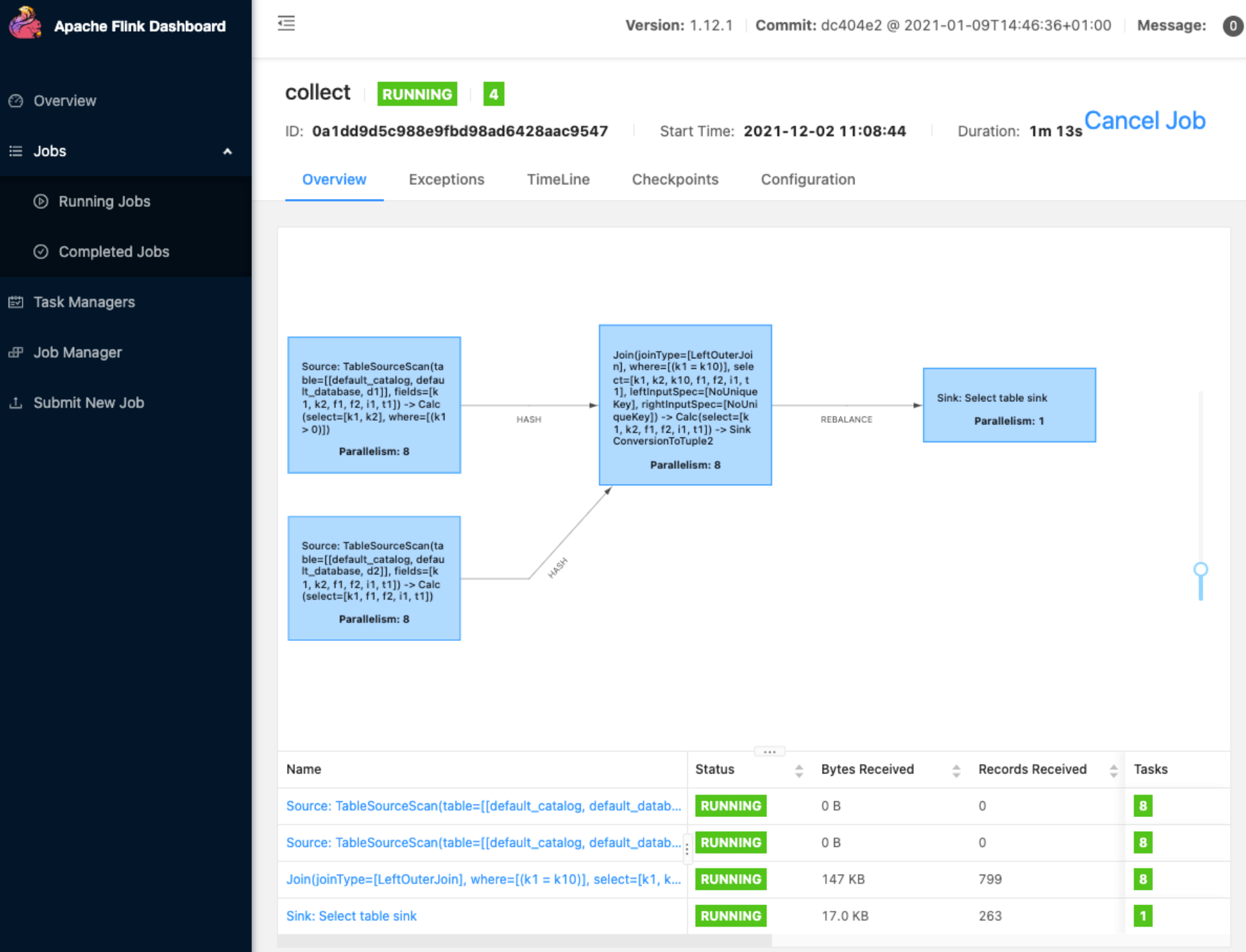
Task: Click the Sink row tasks badge 1
Action: [x=1143, y=916]
